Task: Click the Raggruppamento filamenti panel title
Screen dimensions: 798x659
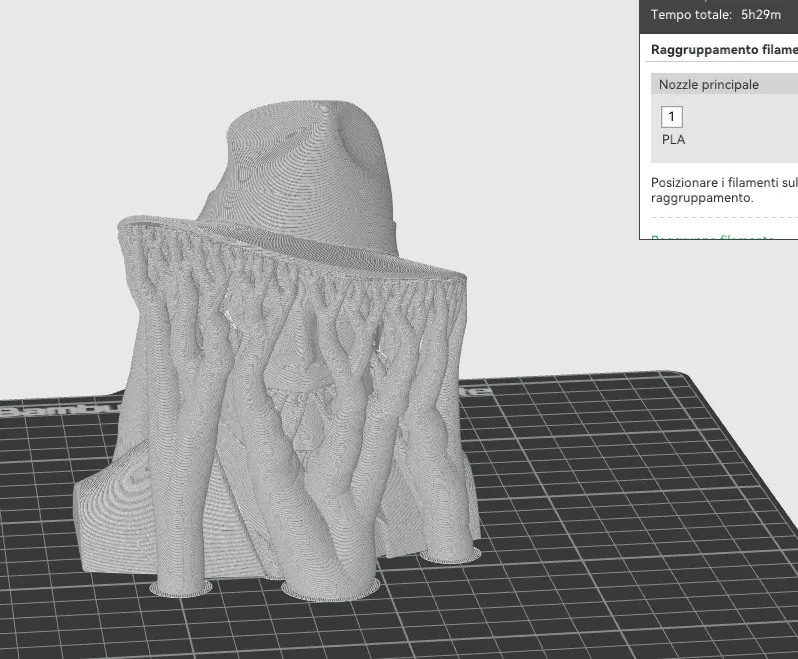Action: click(724, 49)
